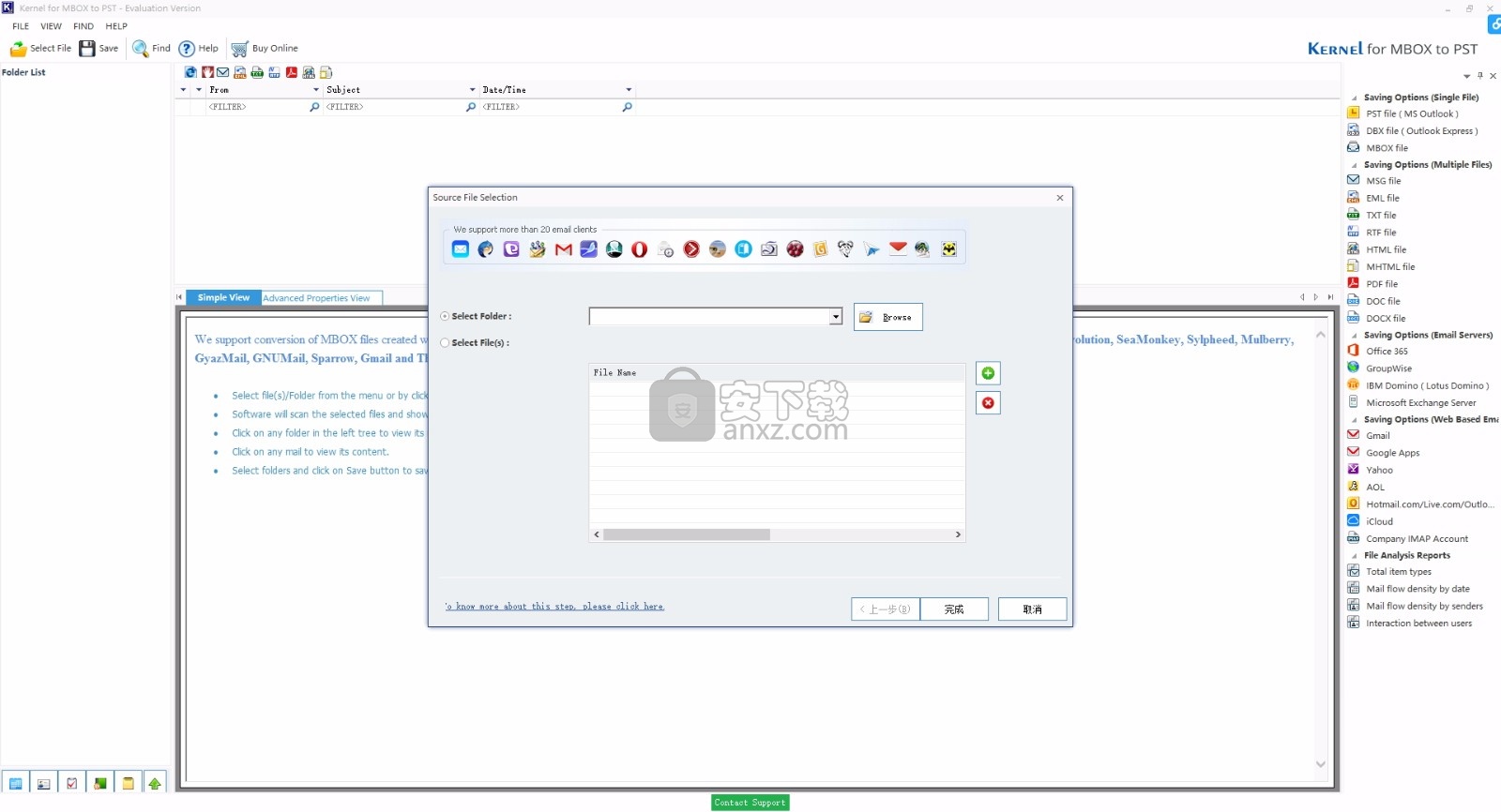Click the envelope MSG icon in preview toolbar
Viewport: 1501px width, 812px height.
[x=222, y=72]
